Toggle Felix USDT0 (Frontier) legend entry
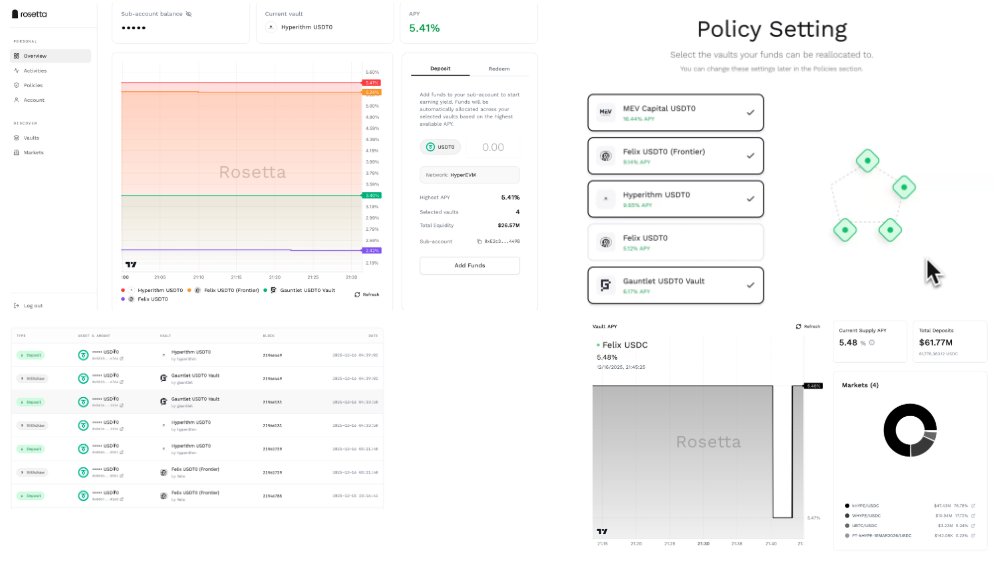This screenshot has width=1000, height=561. point(223,290)
